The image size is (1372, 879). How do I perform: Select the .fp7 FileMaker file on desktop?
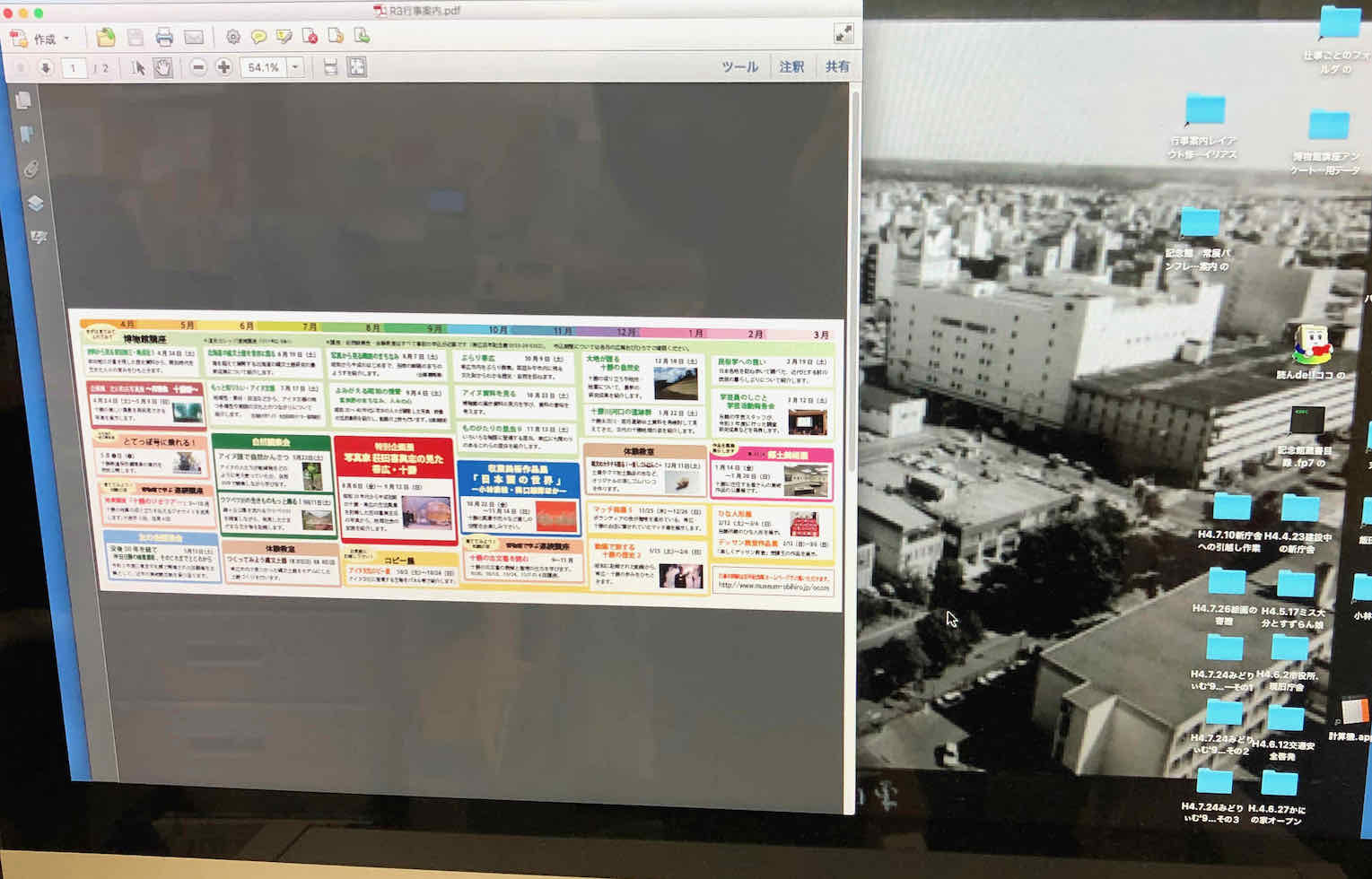pos(1306,437)
